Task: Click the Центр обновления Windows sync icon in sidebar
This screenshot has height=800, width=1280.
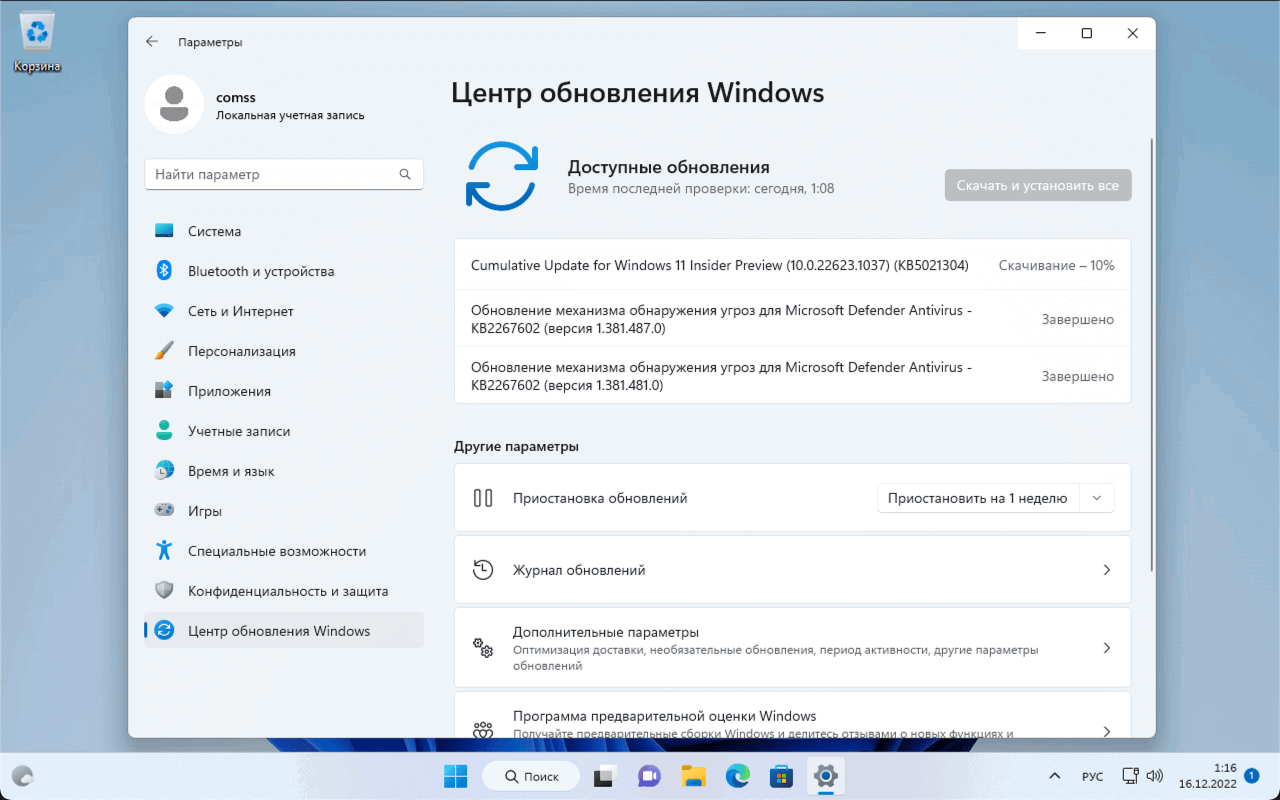Action: pyautogui.click(x=165, y=631)
